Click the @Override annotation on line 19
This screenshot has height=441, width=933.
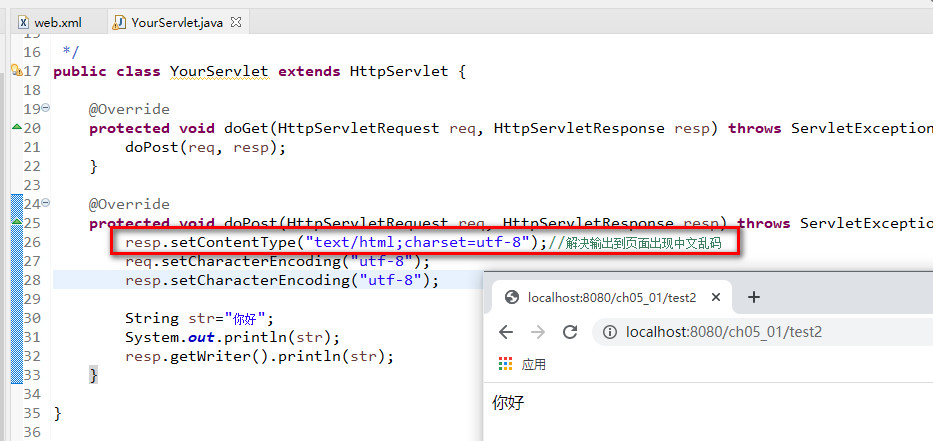[129, 110]
